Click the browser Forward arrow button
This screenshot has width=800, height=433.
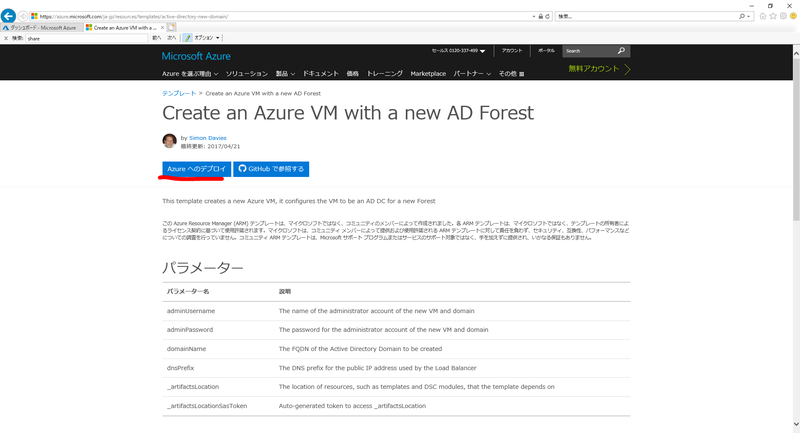(22, 16)
